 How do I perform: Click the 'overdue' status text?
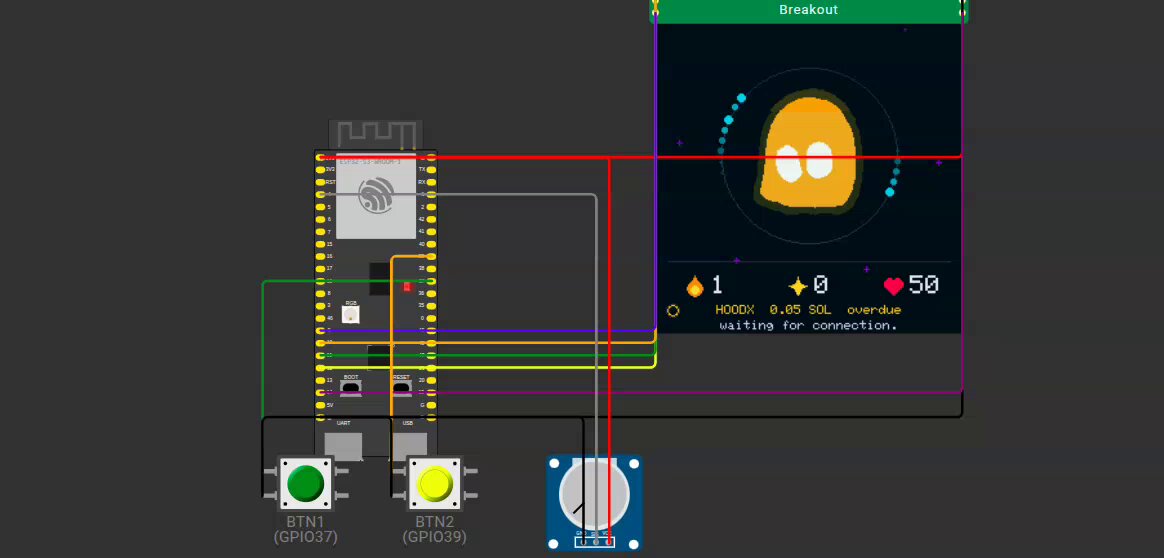(x=874, y=309)
